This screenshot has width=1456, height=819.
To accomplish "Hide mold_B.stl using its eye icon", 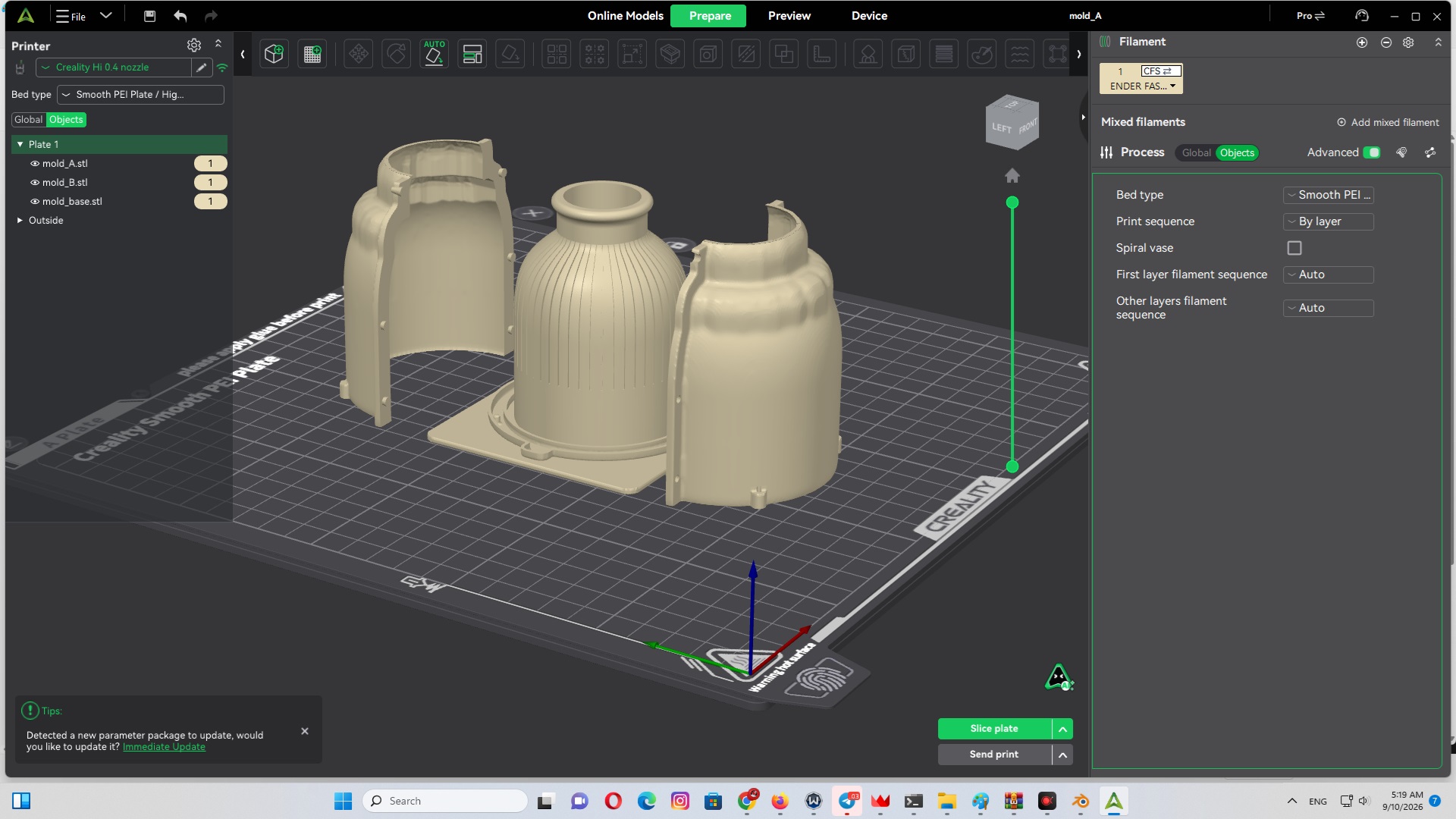I will (34, 183).
